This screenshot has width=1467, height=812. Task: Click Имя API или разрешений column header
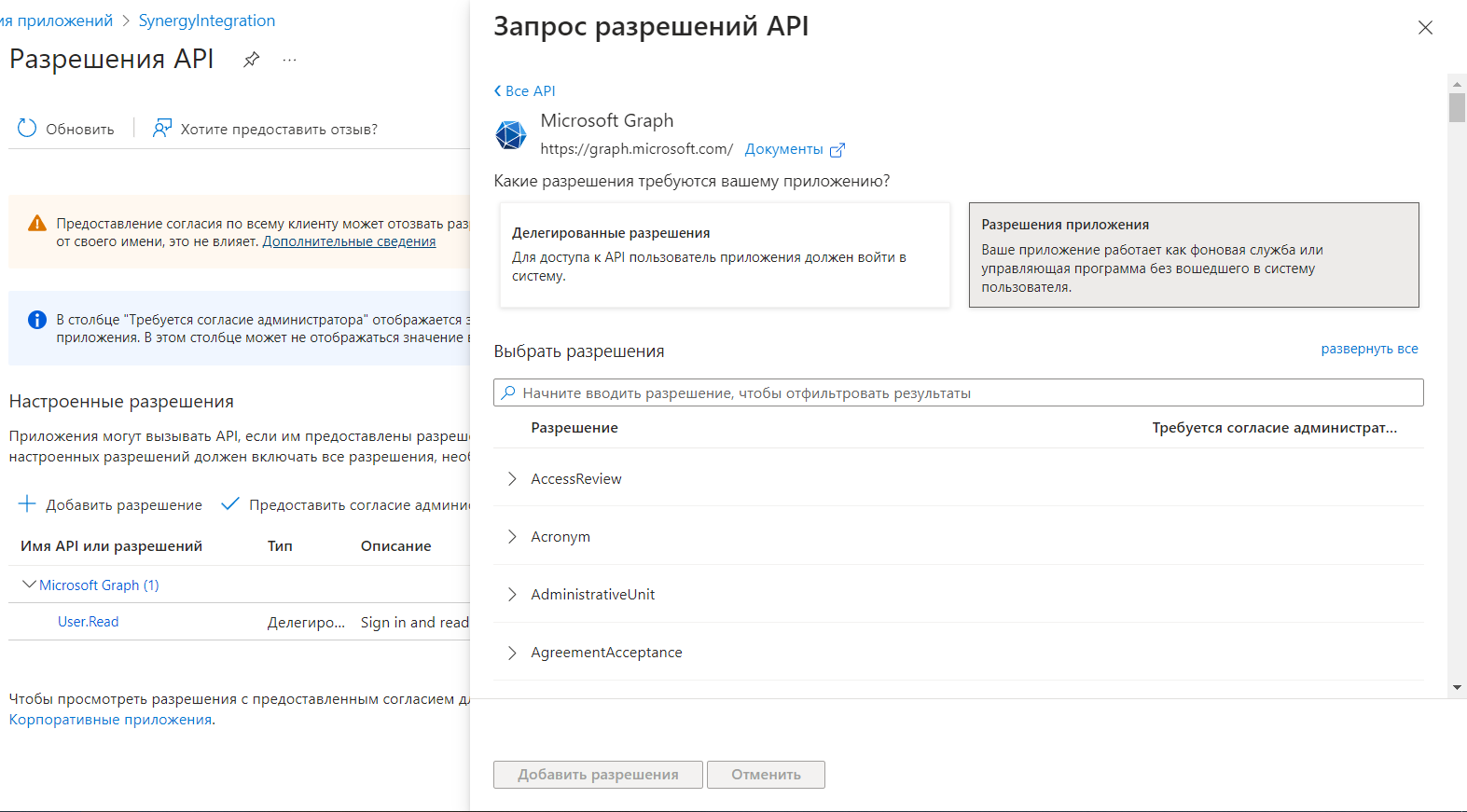point(111,546)
